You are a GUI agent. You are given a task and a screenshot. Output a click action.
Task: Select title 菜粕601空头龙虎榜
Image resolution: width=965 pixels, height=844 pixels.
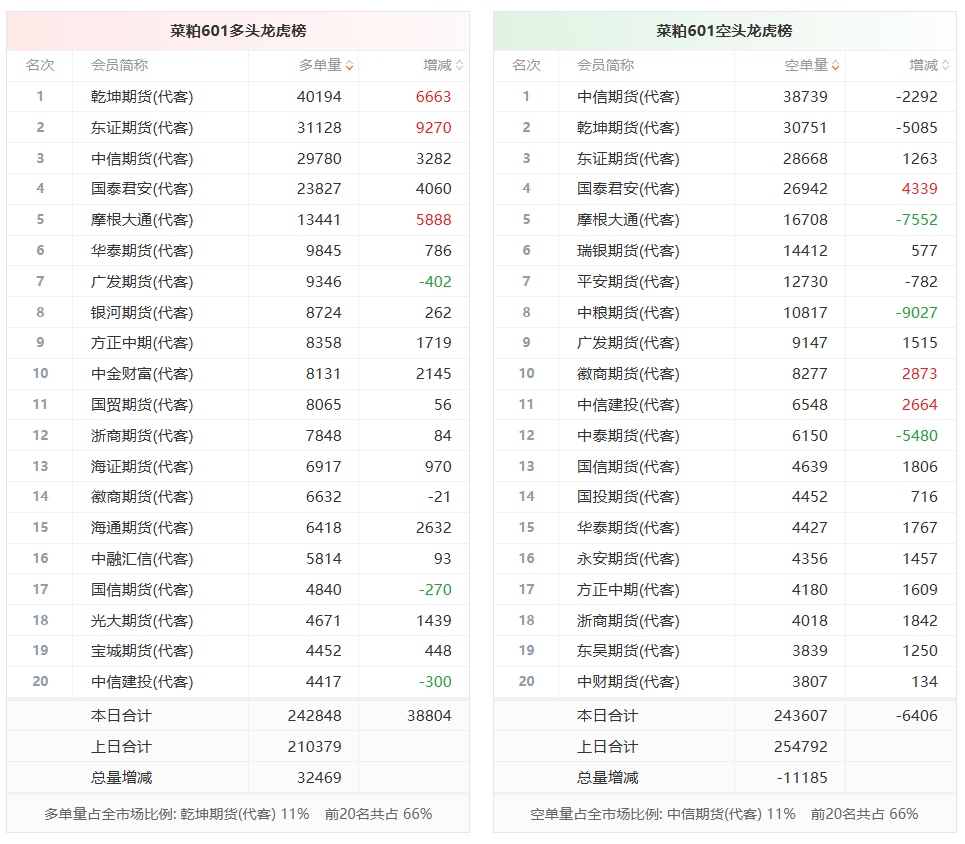click(724, 31)
